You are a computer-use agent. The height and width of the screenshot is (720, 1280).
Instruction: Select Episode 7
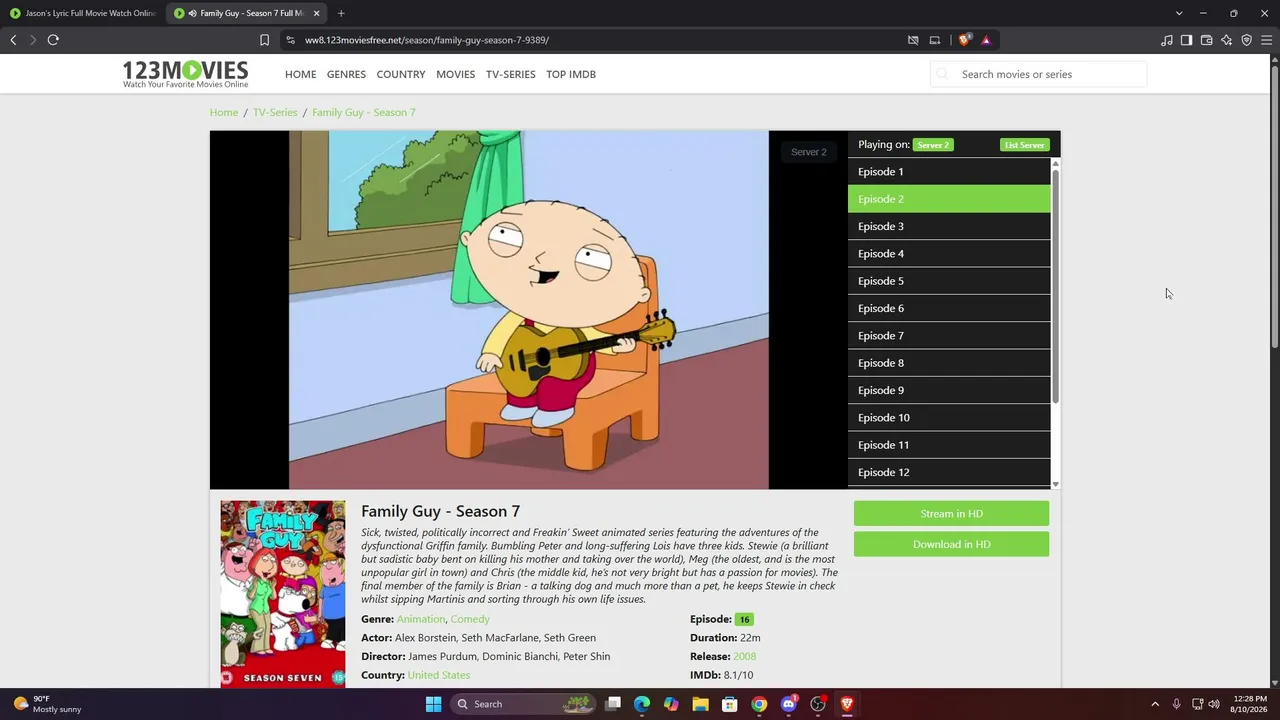[x=949, y=336]
